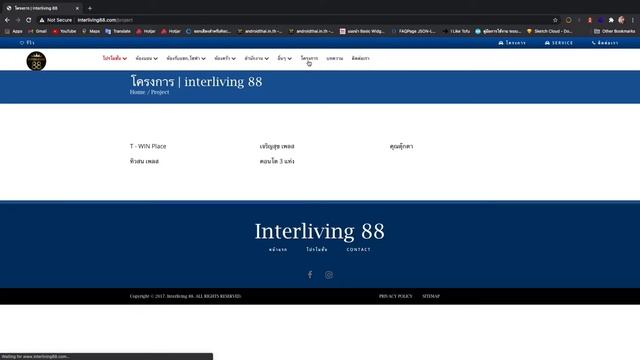Screen dimensions: 640x360
Task: Click the Interliving 88 footer title
Action: click(x=320, y=231)
